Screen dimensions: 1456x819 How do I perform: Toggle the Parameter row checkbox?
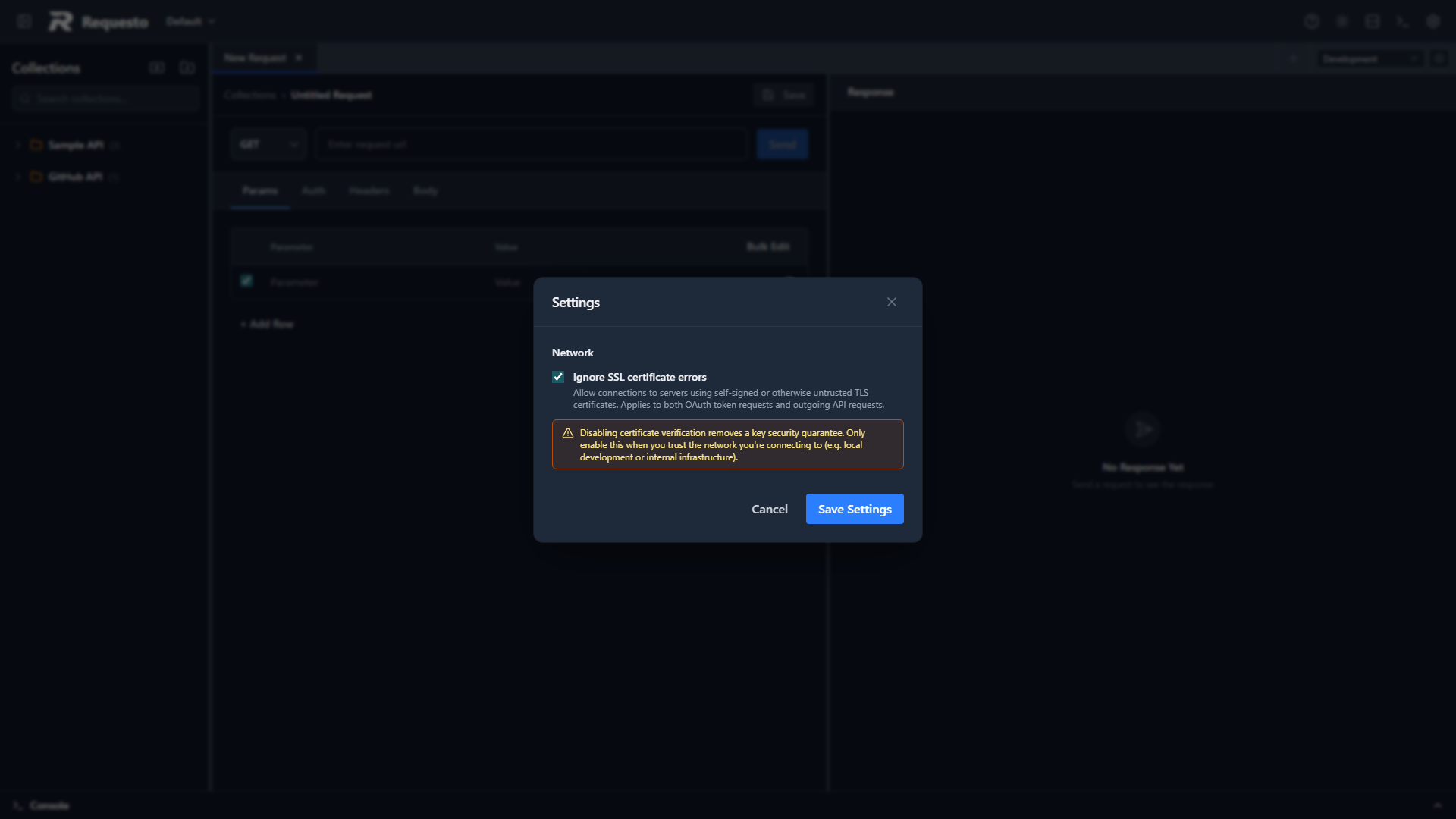[x=246, y=281]
